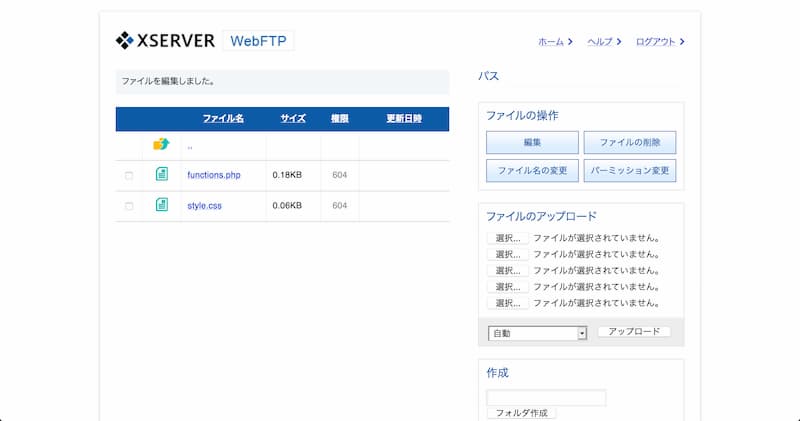Click the 編集 button
This screenshot has width=800, height=421.
click(x=532, y=142)
